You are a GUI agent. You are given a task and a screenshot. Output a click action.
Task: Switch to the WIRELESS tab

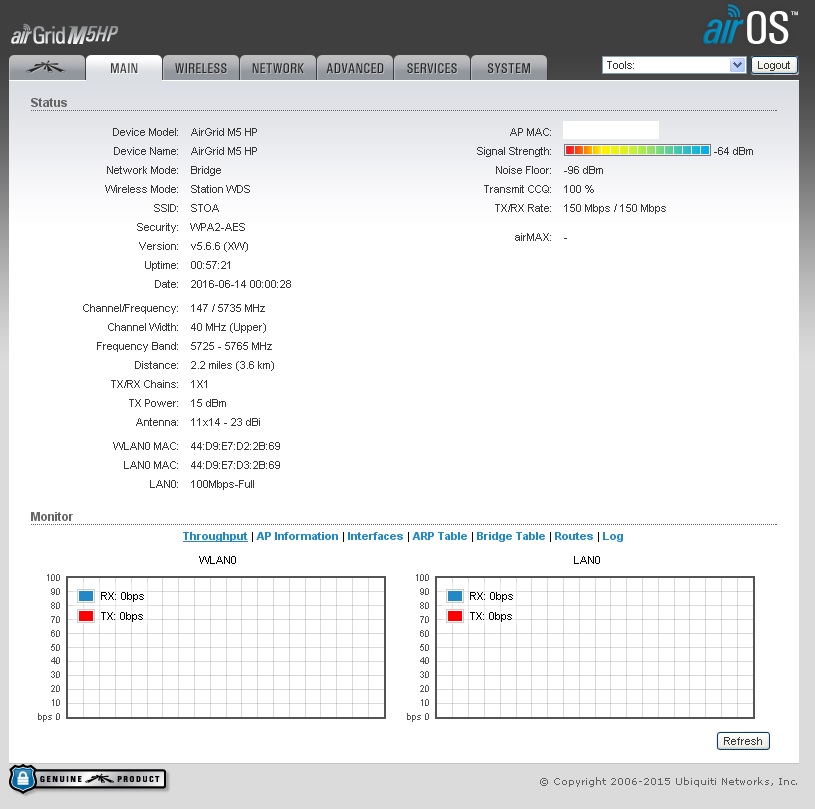[201, 68]
